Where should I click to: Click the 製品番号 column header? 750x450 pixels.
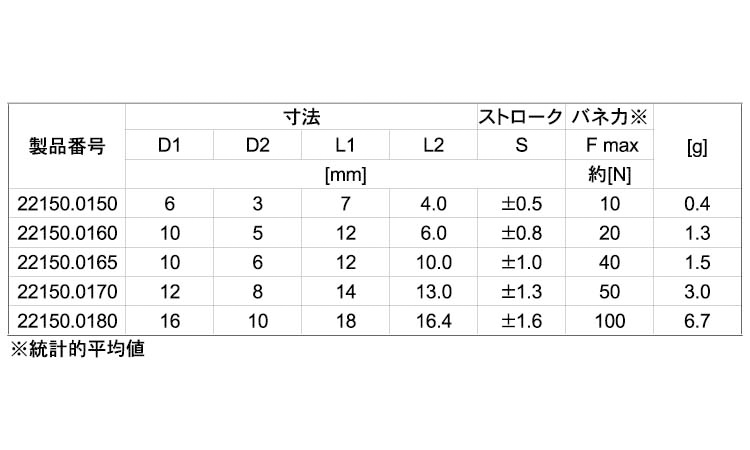(x=66, y=146)
